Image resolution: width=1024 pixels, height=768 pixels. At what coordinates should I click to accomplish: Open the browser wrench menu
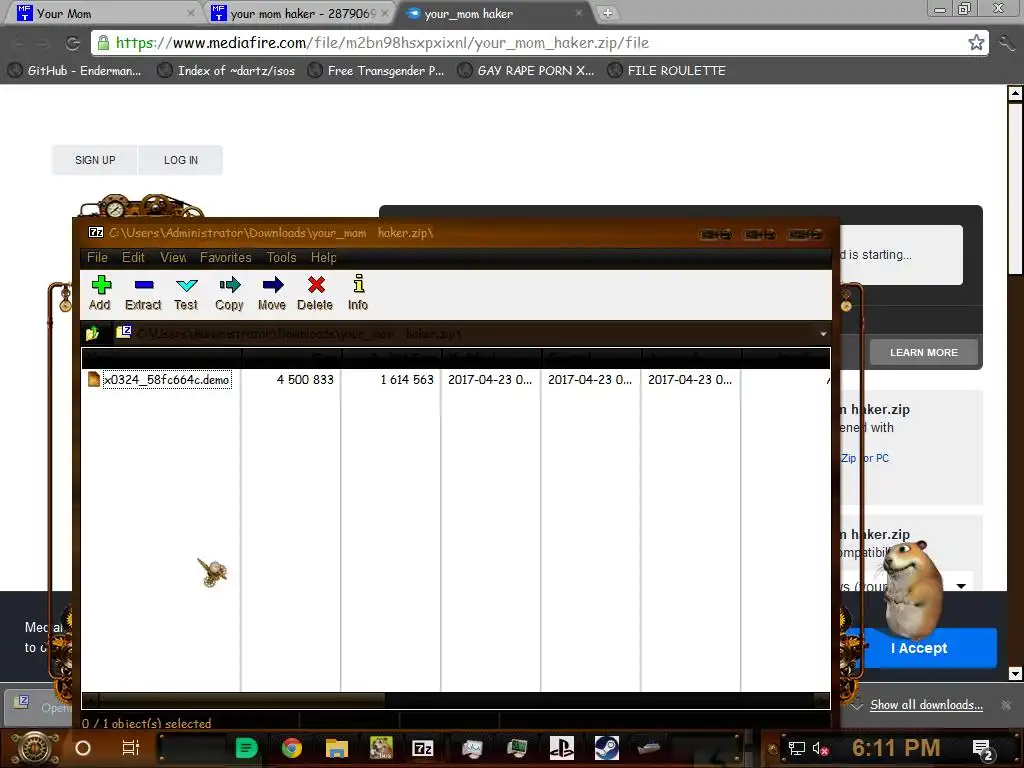click(1006, 43)
